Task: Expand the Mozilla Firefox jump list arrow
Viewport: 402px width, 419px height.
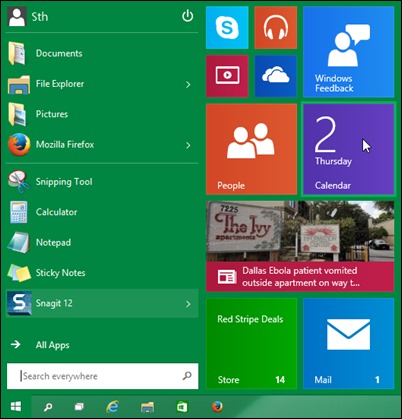Action: [x=188, y=145]
